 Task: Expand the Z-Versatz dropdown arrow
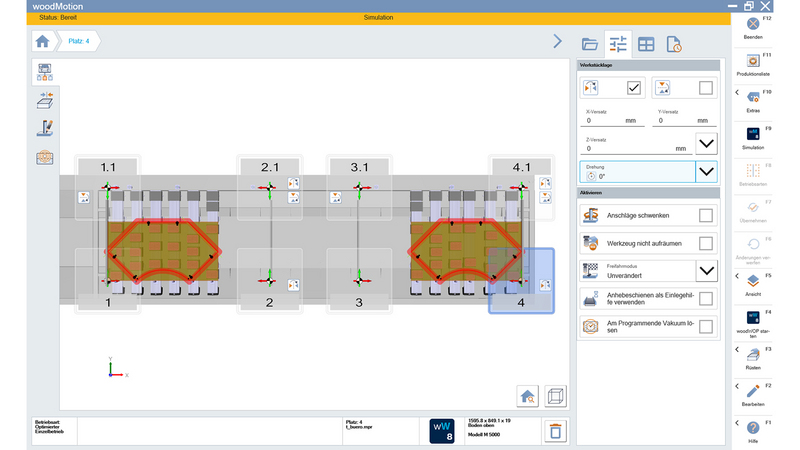point(706,143)
